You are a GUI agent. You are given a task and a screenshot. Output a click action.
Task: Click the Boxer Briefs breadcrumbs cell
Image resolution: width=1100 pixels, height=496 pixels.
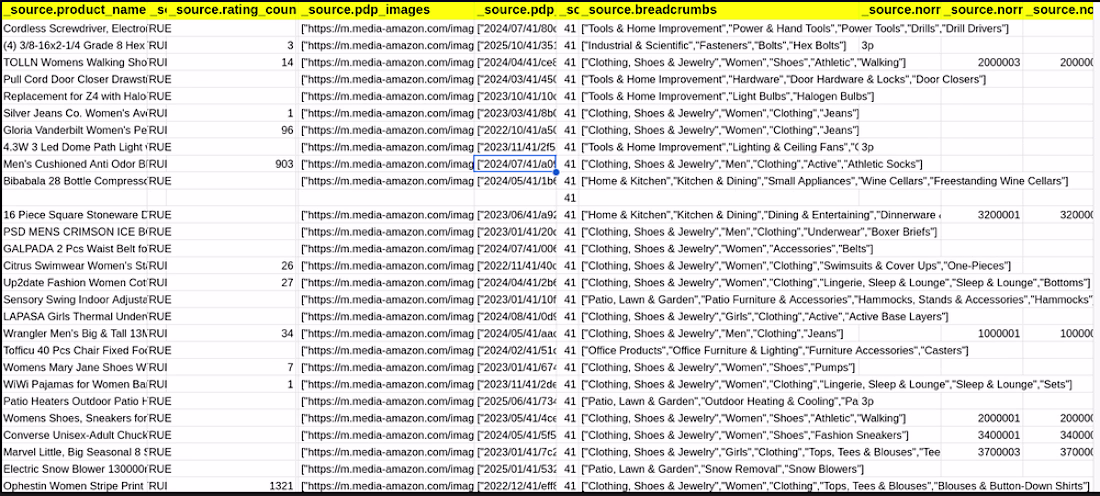[x=759, y=232]
